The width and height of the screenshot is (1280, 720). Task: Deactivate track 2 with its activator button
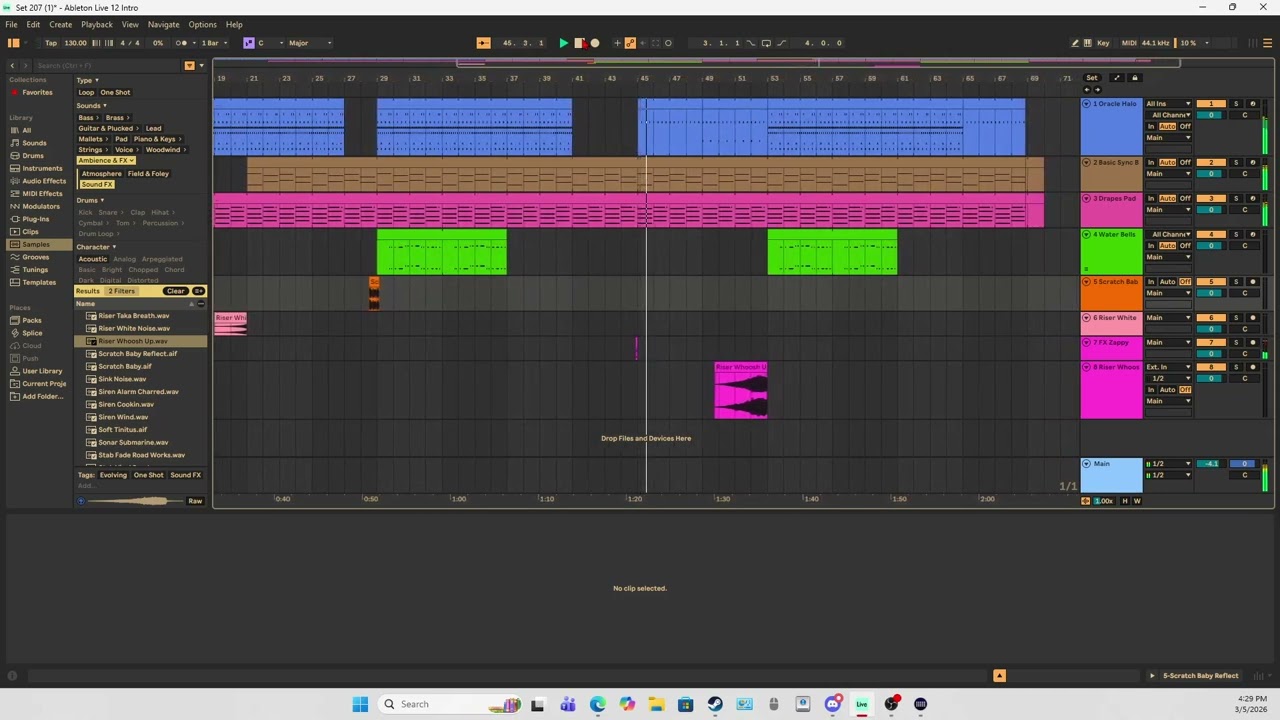click(x=1211, y=162)
